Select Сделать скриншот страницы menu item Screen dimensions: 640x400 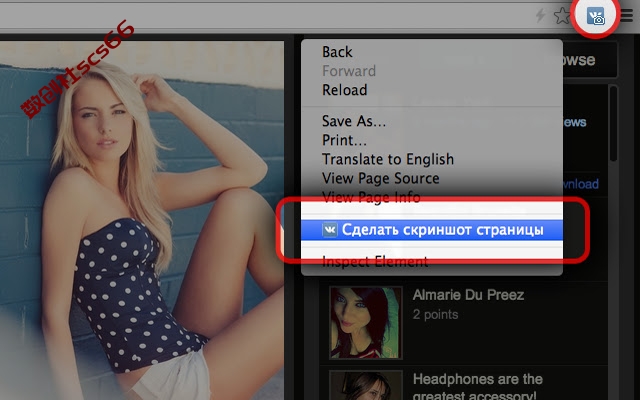pyautogui.click(x=432, y=230)
